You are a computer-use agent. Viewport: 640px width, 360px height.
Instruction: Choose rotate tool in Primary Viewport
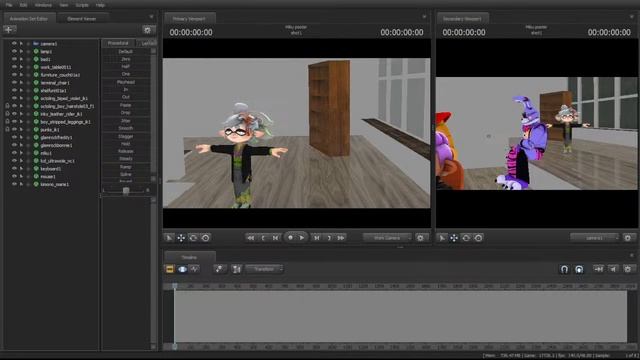[193, 238]
